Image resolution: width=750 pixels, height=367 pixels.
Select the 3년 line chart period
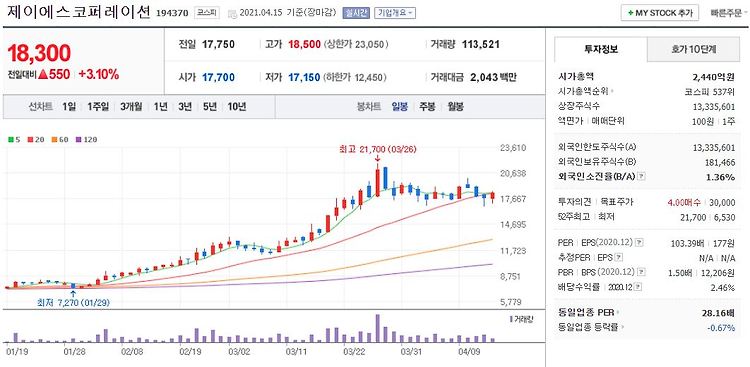click(x=185, y=107)
